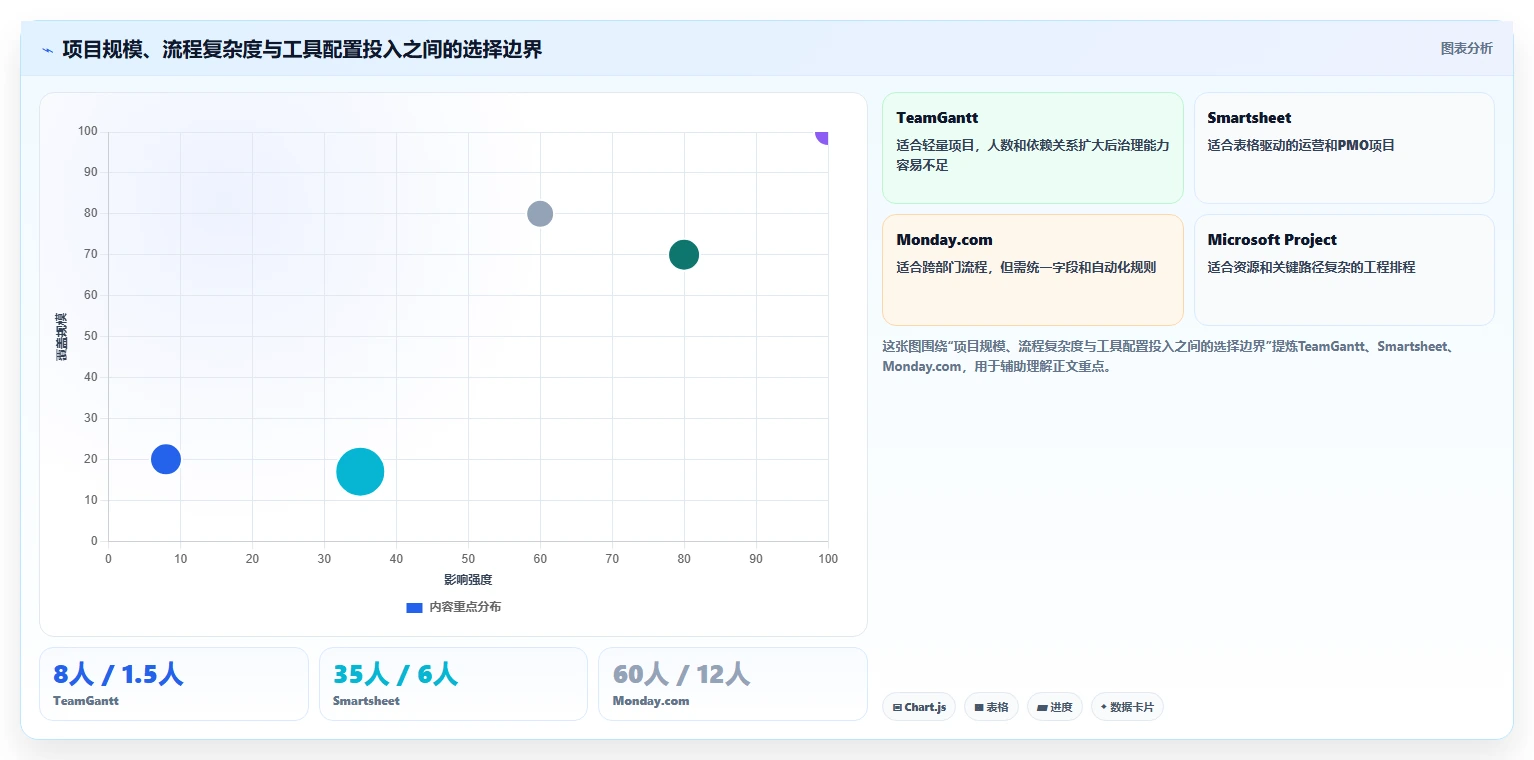Screen dimensions: 1534x760
Task: Click the 数据卡片 tag chip
Action: [1127, 707]
